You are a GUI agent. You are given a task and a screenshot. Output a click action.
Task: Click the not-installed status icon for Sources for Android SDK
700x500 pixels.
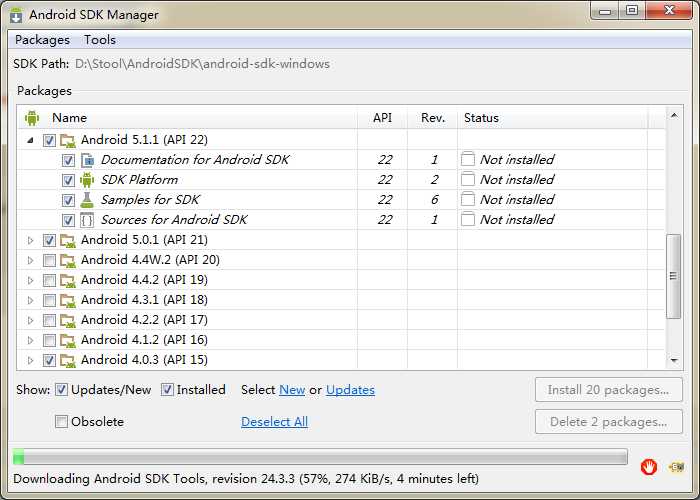pos(468,219)
